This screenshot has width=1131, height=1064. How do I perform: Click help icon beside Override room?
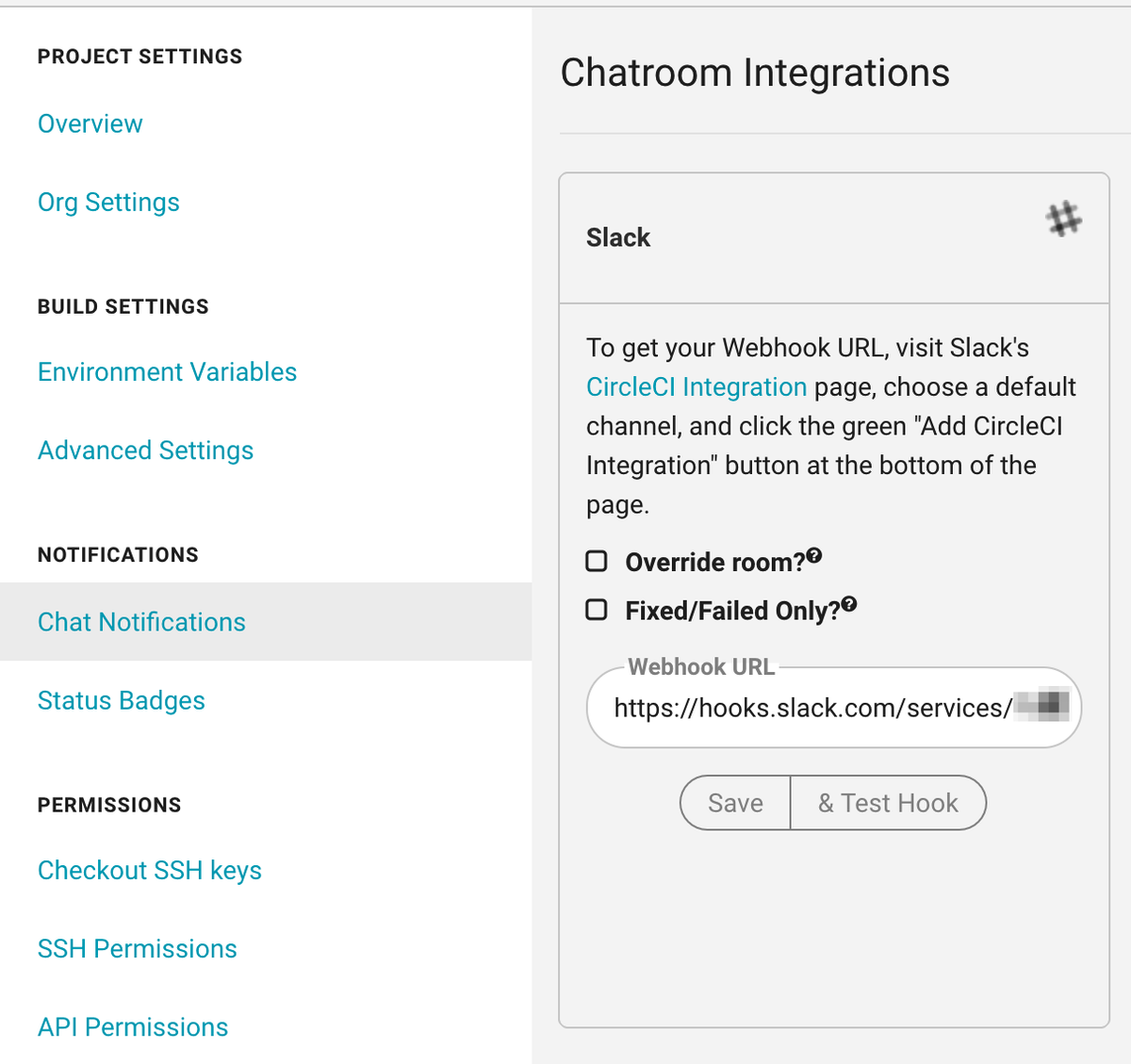[x=814, y=555]
